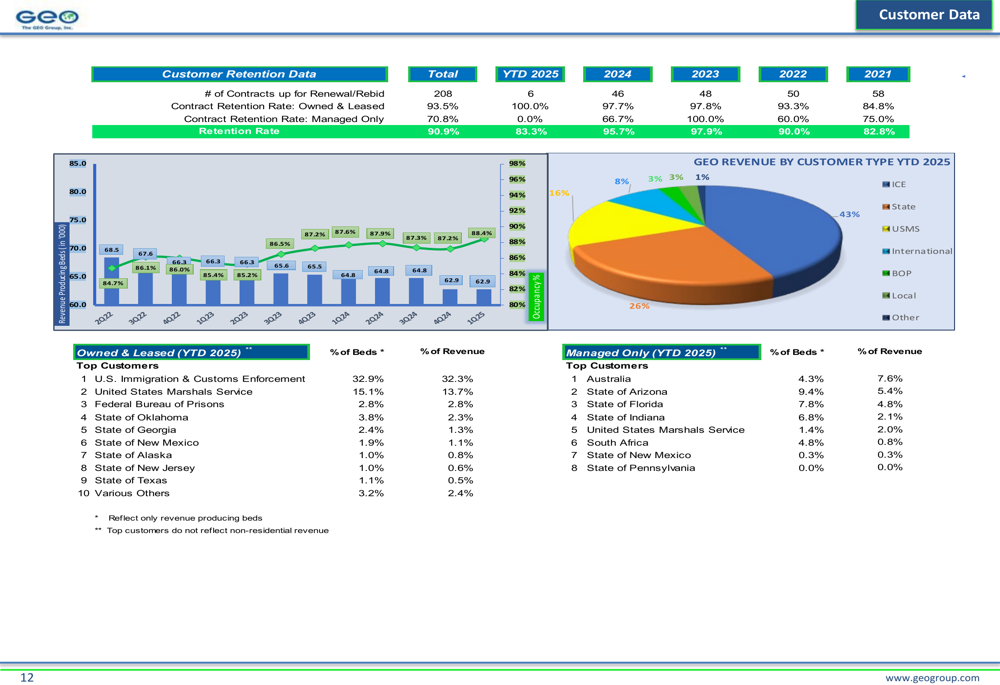Select the 'Occupancy %' axis label

click(536, 297)
